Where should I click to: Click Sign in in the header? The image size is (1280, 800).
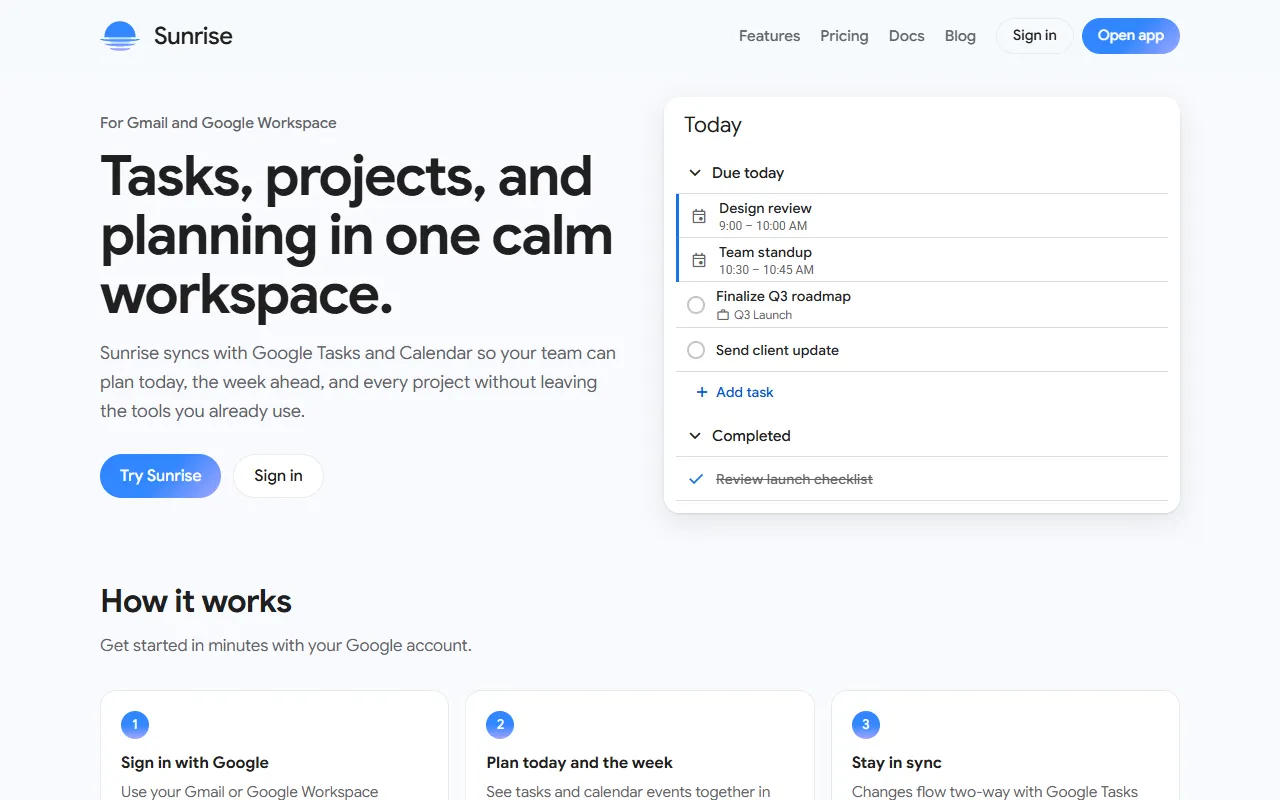click(1034, 36)
